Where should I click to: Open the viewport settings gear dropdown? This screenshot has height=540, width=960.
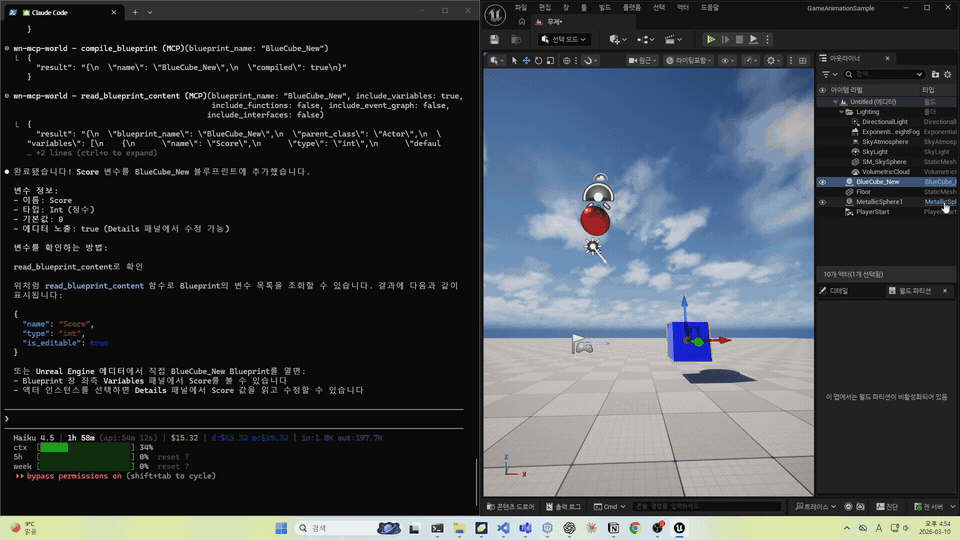[773, 61]
